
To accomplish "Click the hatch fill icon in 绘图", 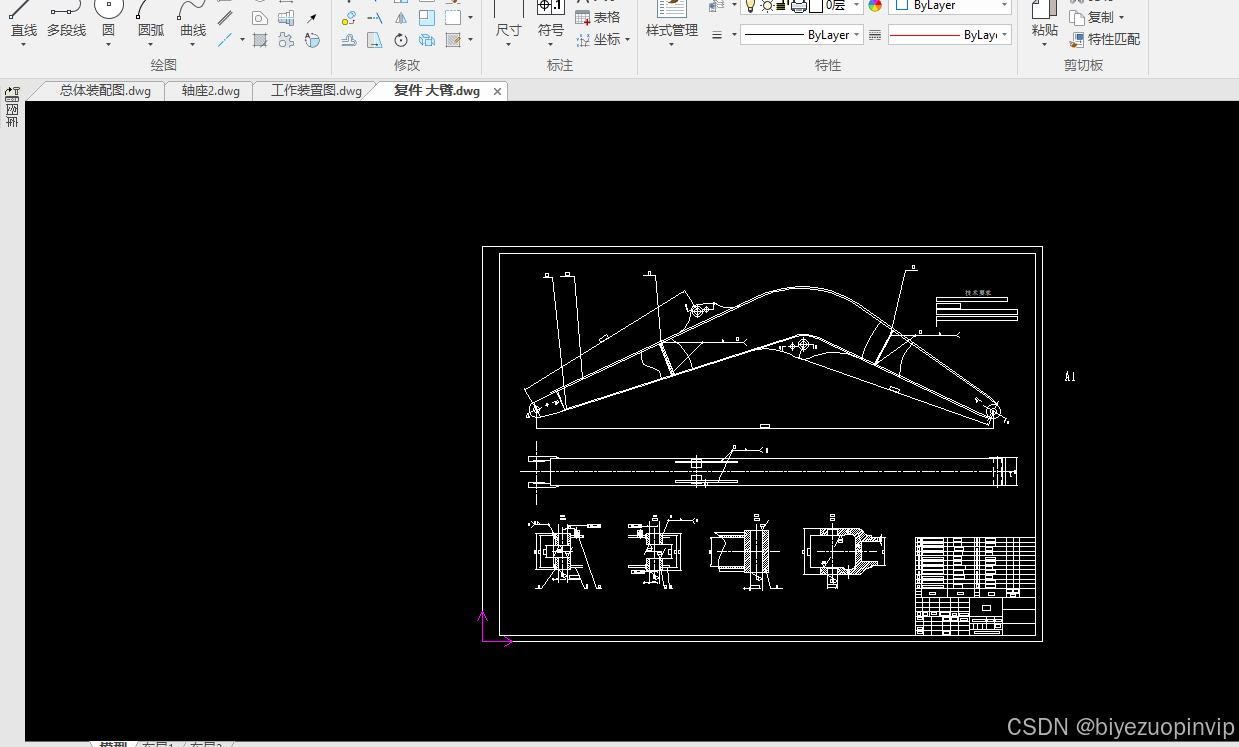I will [x=260, y=40].
